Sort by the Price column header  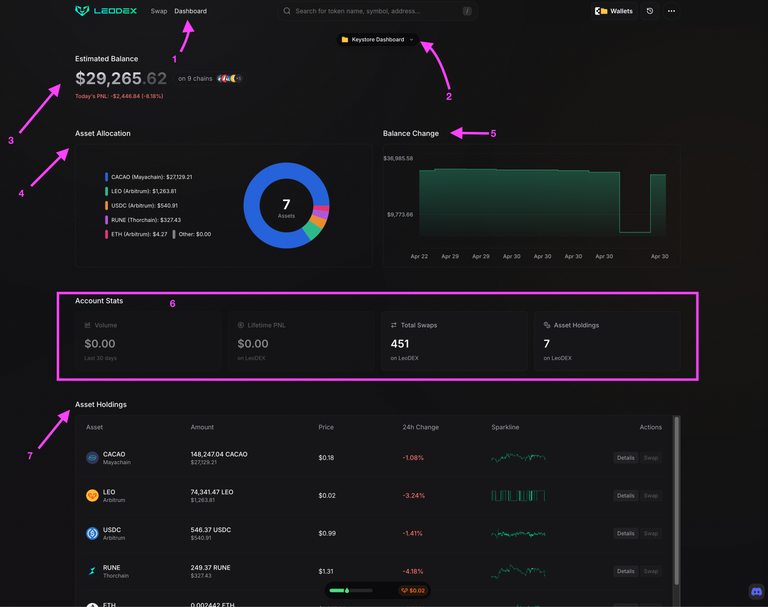(x=326, y=427)
